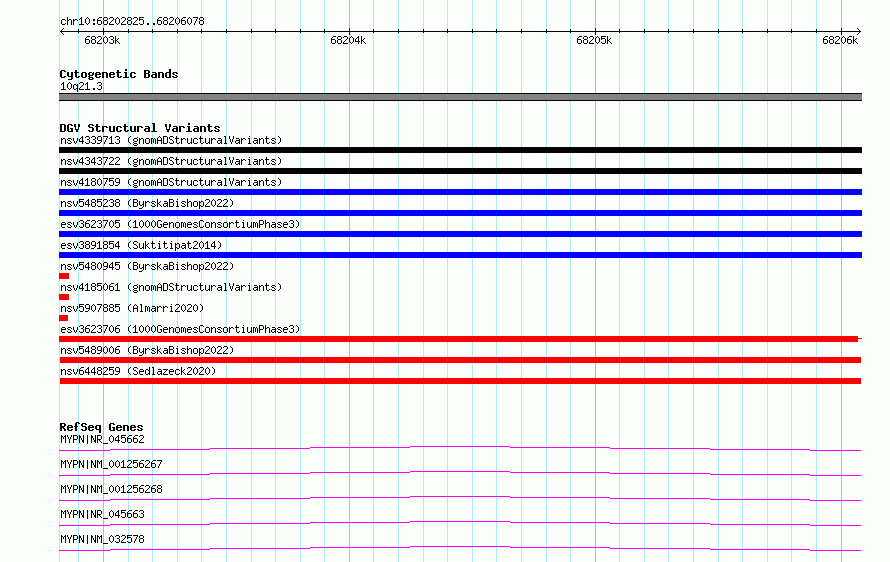890x562 pixels.
Task: Open the nsv5907885 Almarri2020 label
Action: [132, 308]
